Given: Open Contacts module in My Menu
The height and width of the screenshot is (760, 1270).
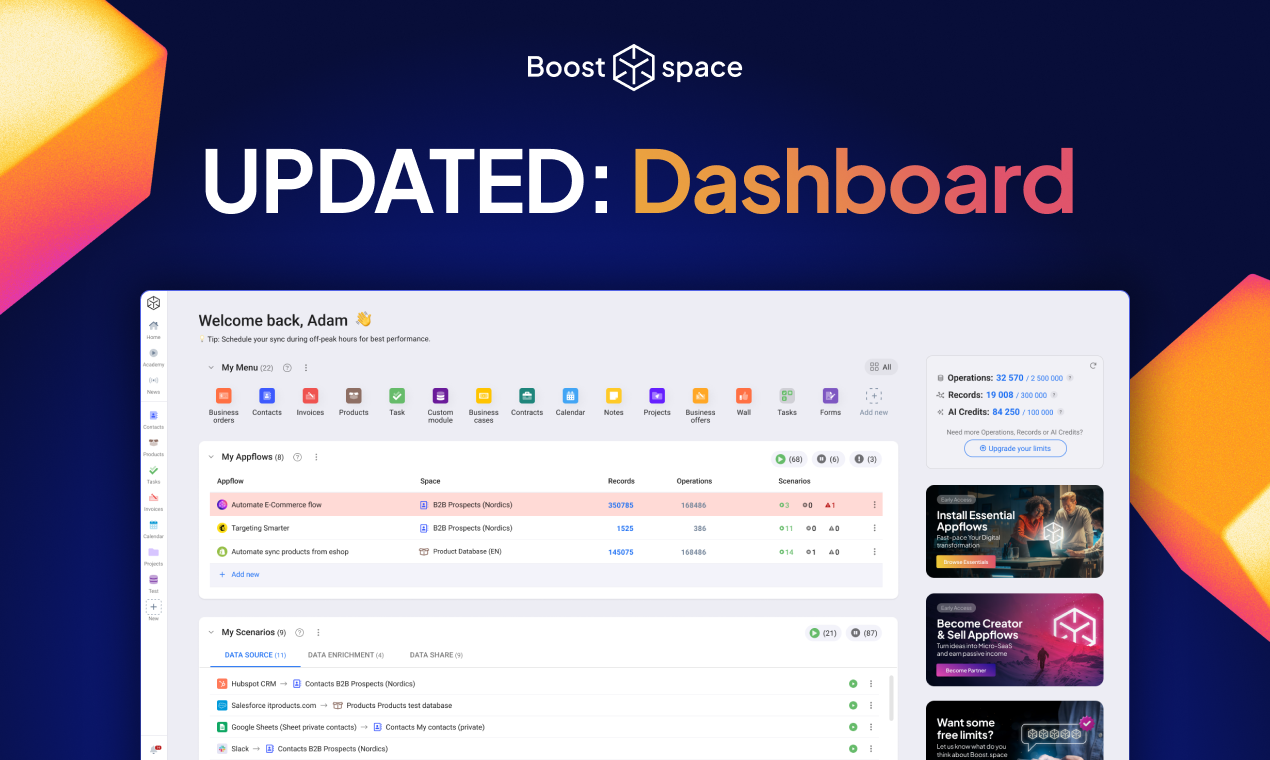Looking at the screenshot, I should click(x=267, y=401).
